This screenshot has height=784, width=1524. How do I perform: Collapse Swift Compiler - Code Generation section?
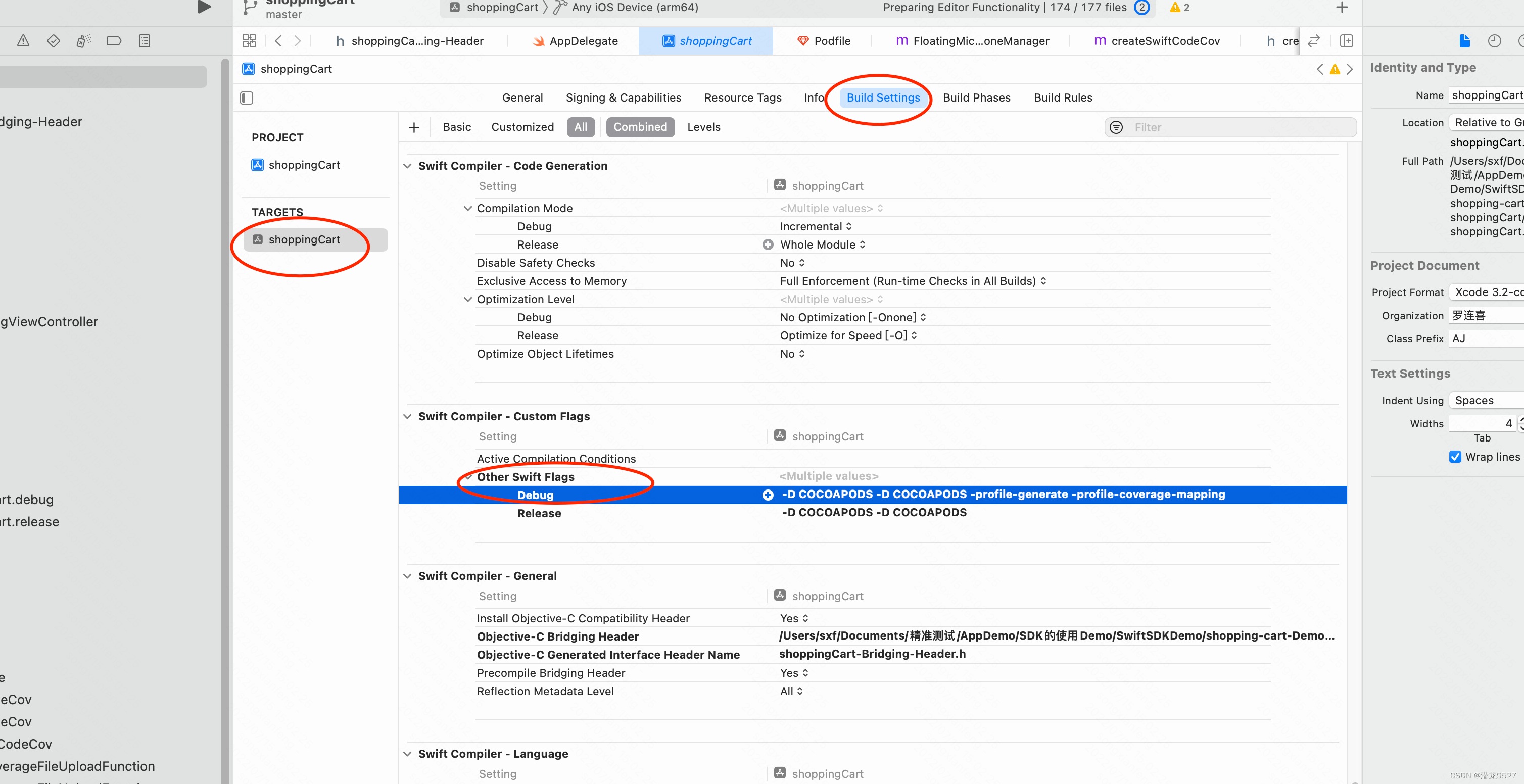coord(408,166)
